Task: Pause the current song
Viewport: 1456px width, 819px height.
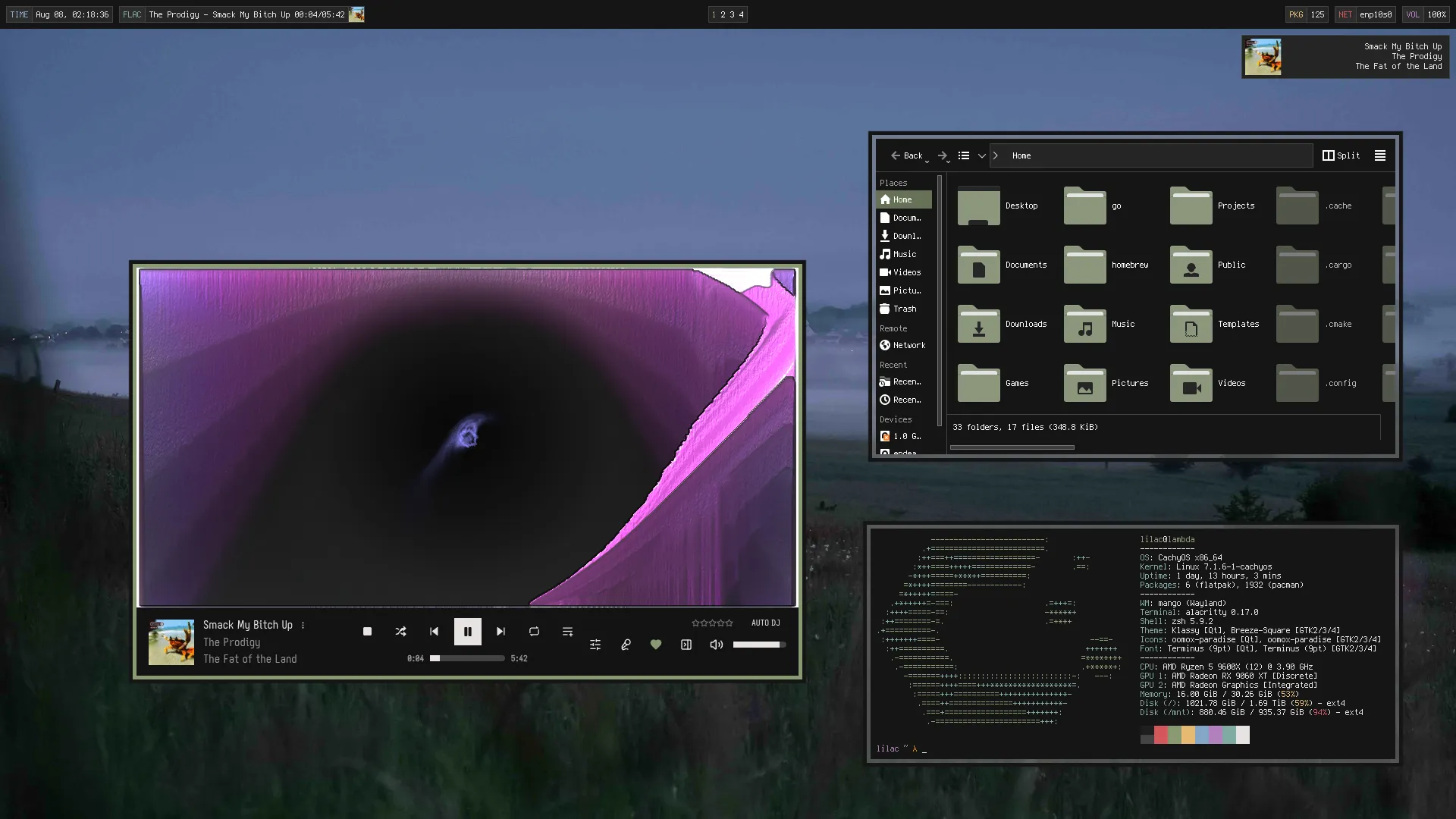Action: (467, 632)
